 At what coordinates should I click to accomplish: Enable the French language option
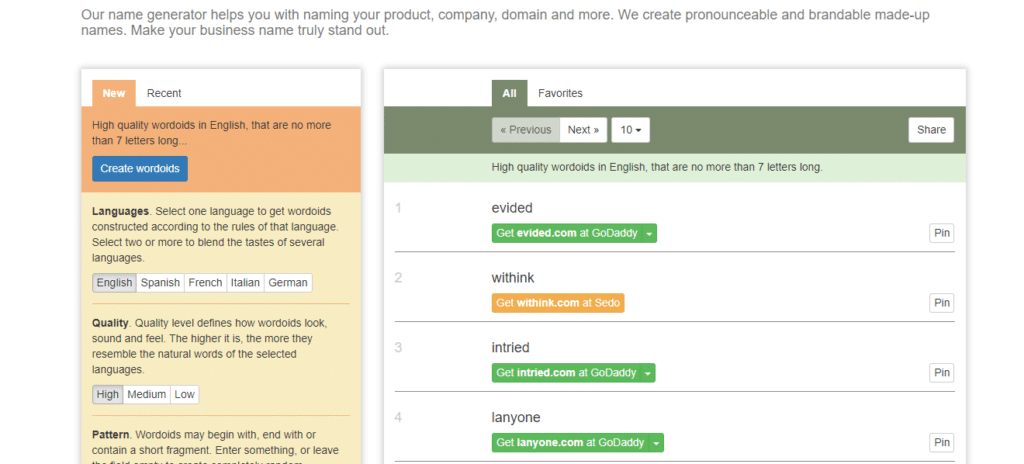205,283
